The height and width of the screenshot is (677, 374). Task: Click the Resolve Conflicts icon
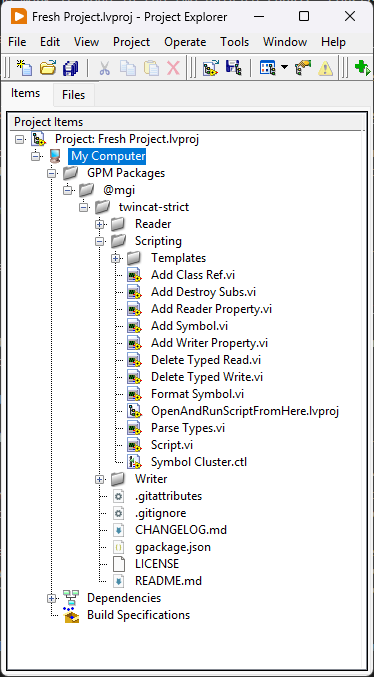[303, 68]
